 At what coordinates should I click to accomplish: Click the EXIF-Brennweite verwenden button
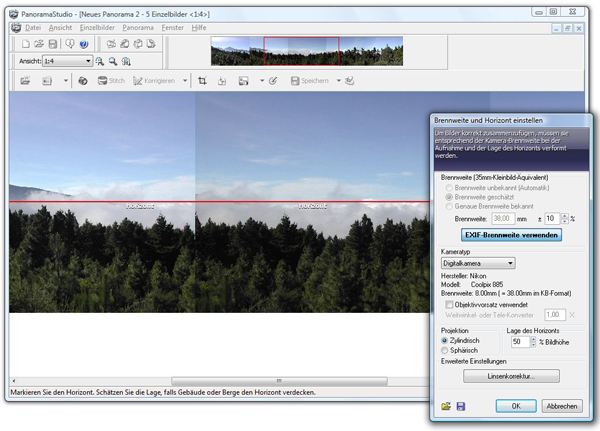tap(511, 234)
